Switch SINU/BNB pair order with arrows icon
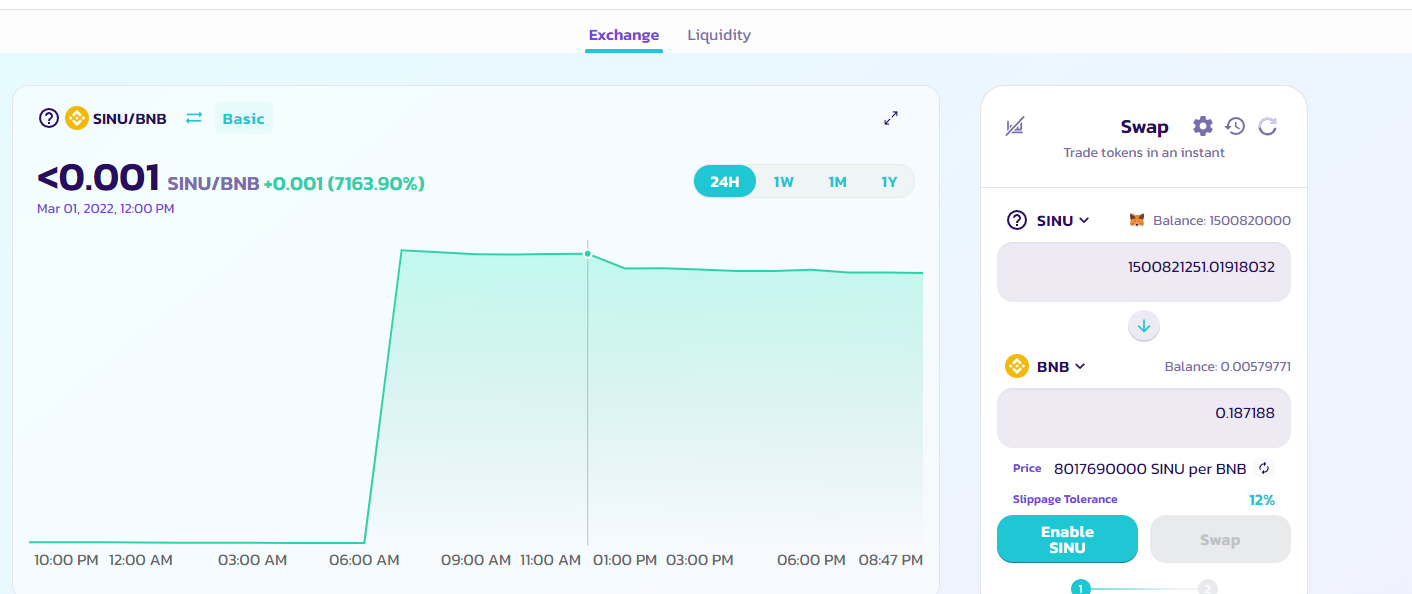The width and height of the screenshot is (1412, 594). (x=194, y=118)
